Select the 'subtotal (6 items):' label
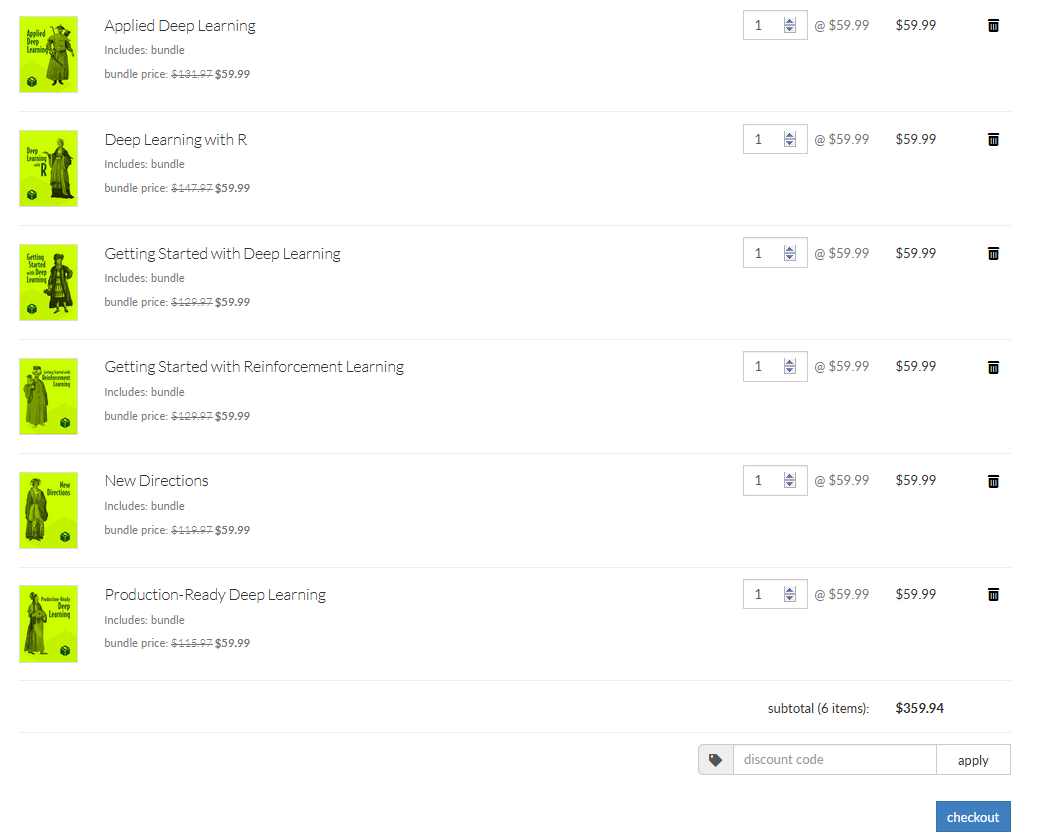 (x=818, y=709)
